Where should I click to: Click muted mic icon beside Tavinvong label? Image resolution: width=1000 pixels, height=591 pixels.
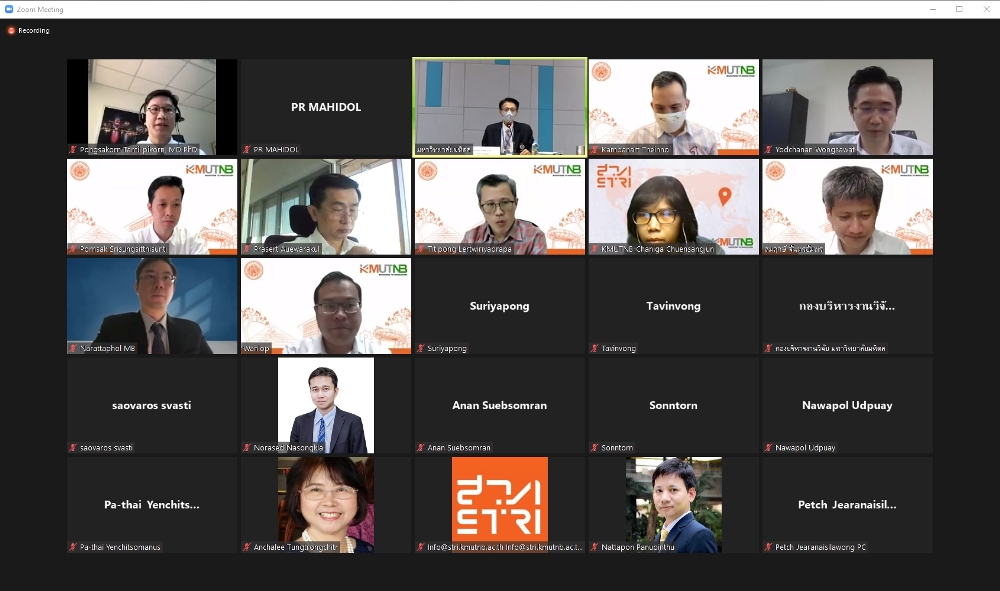[x=595, y=348]
